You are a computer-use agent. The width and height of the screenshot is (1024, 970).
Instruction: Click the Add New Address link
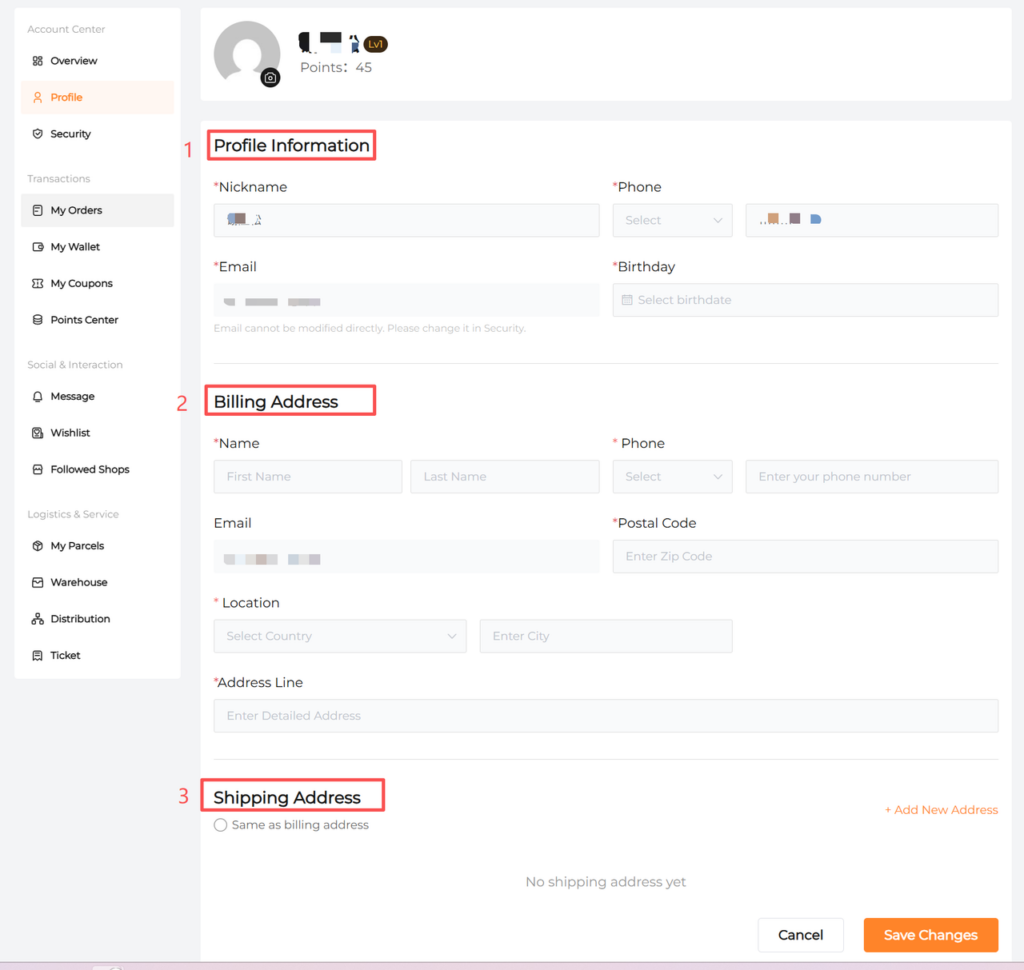point(941,810)
